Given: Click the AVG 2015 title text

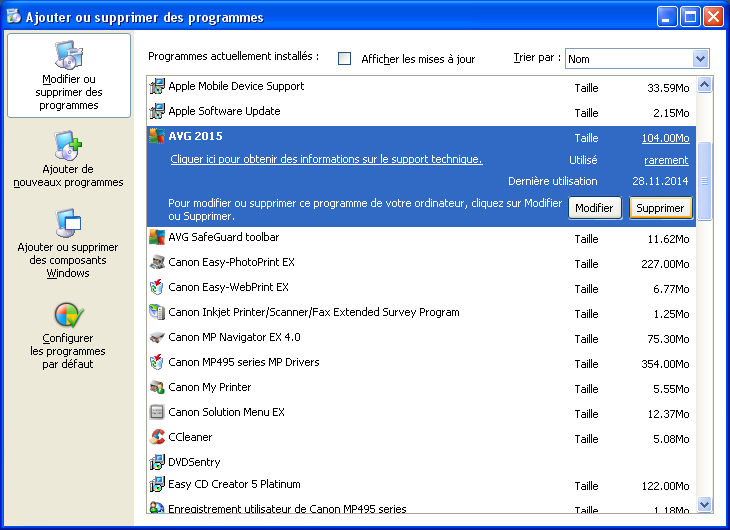Looking at the screenshot, I should point(196,136).
